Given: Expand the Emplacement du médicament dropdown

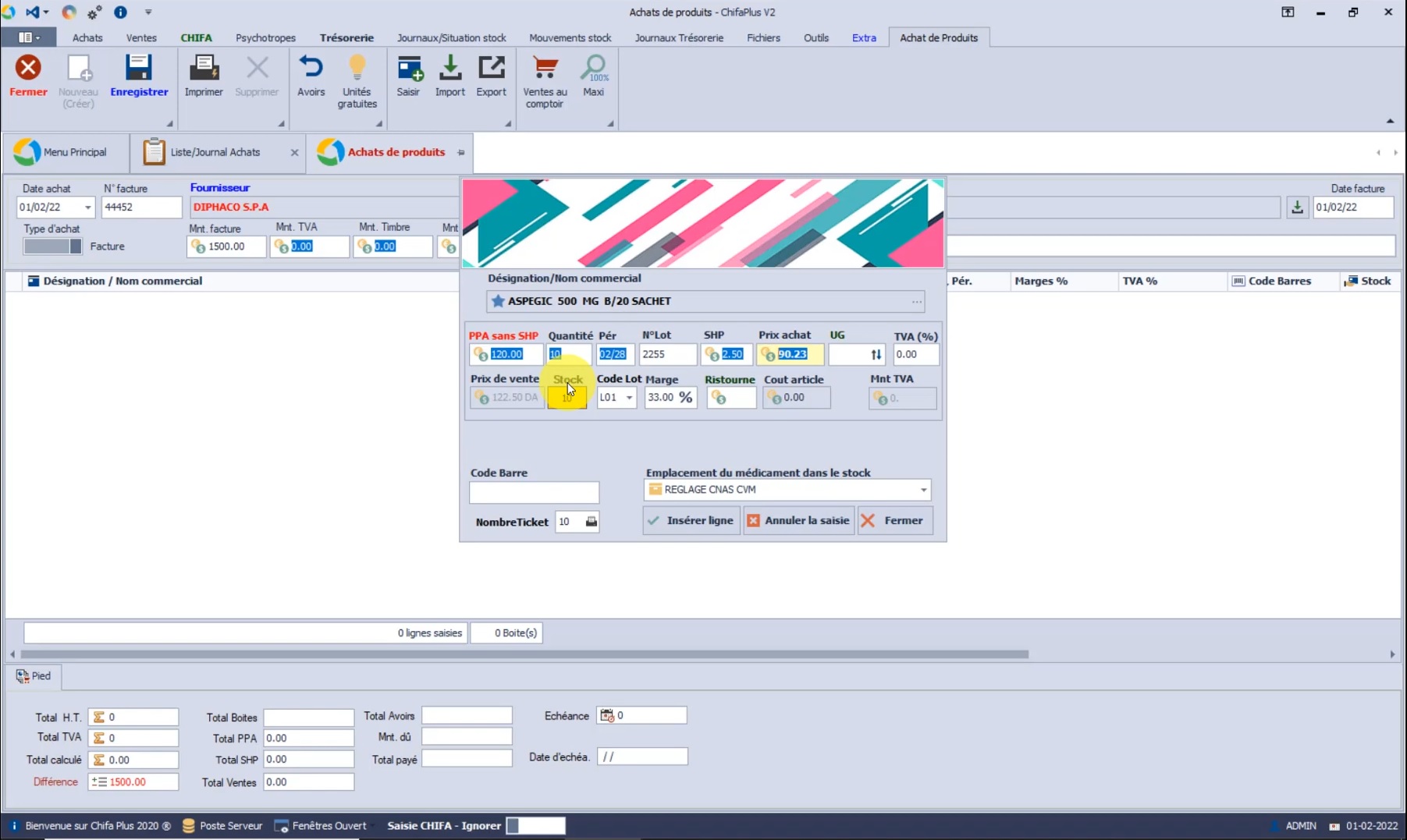Looking at the screenshot, I should [x=923, y=490].
